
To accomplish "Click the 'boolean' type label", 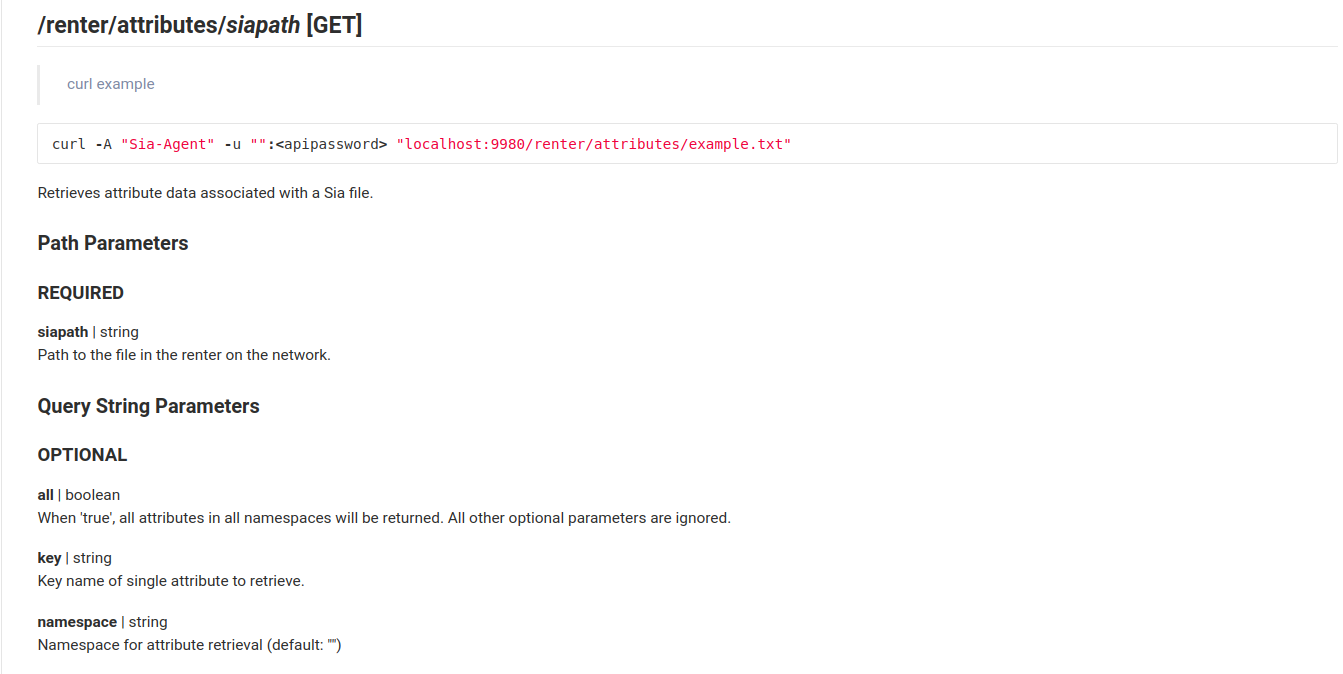I will point(93,495).
